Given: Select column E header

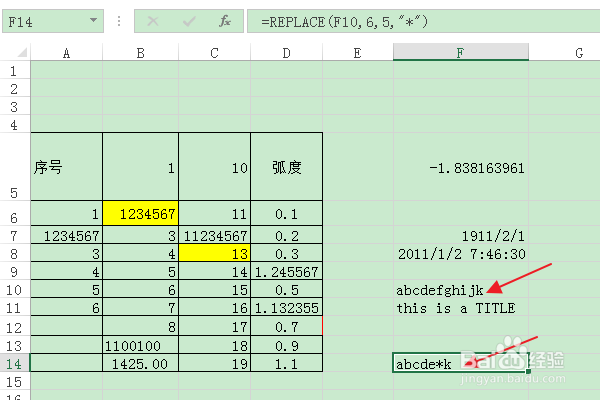Looking at the screenshot, I should (x=357, y=53).
